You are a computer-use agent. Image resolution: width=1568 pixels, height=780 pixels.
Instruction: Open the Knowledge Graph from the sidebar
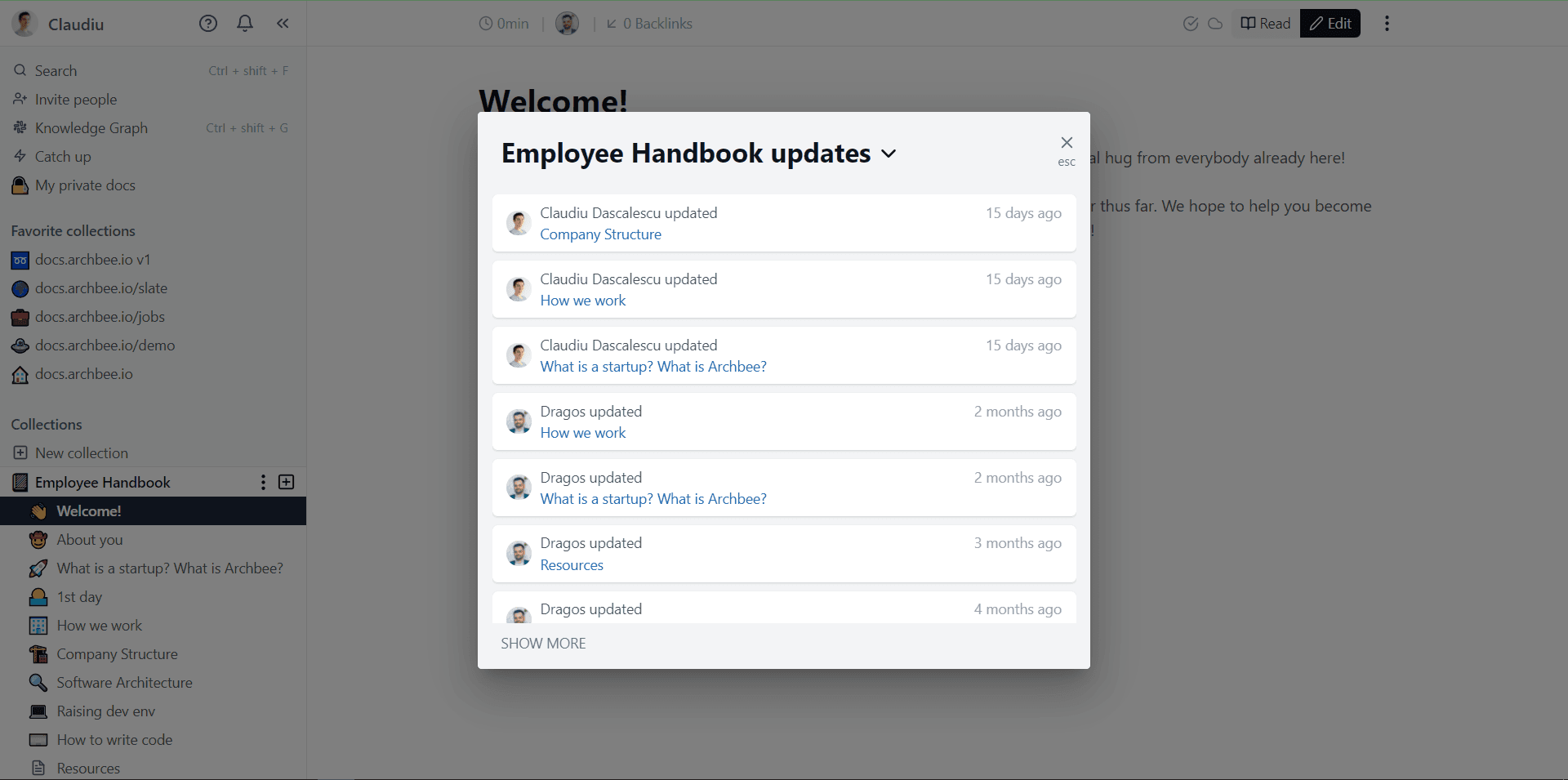click(x=91, y=127)
